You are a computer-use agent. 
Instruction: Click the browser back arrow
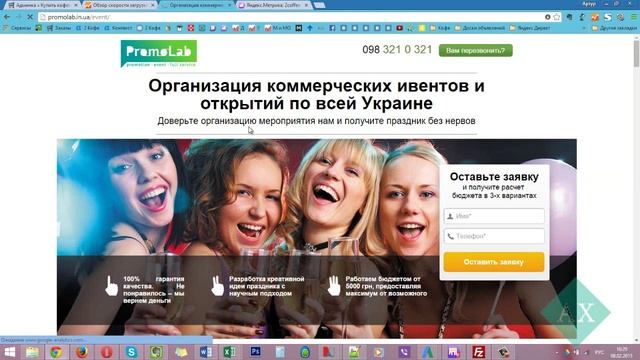[x=7, y=17]
